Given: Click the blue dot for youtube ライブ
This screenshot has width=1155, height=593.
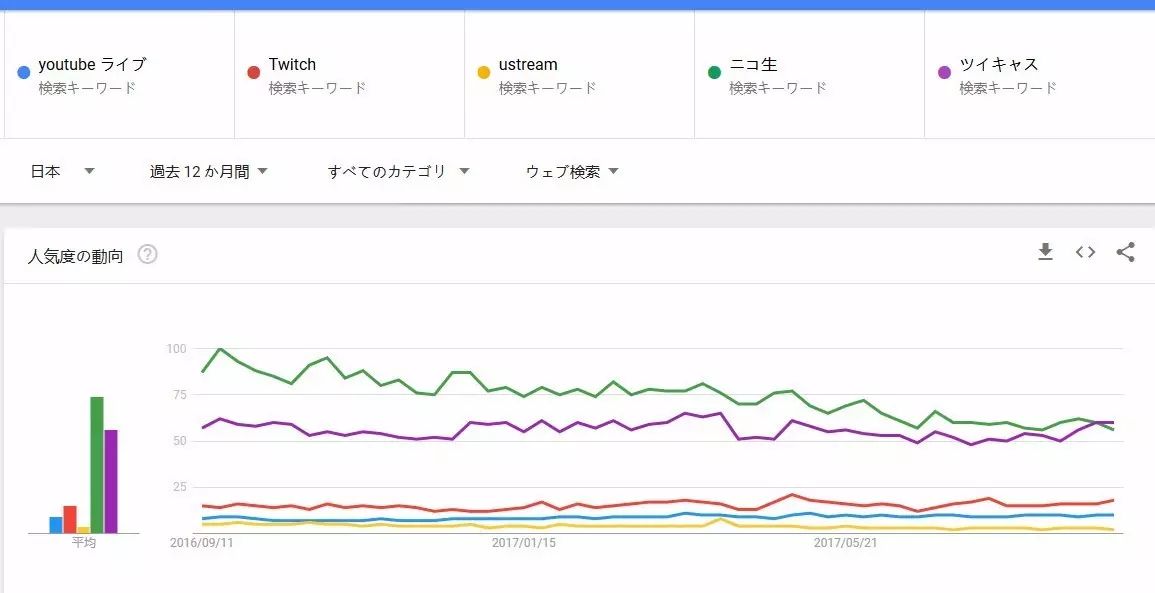Looking at the screenshot, I should tap(23, 72).
